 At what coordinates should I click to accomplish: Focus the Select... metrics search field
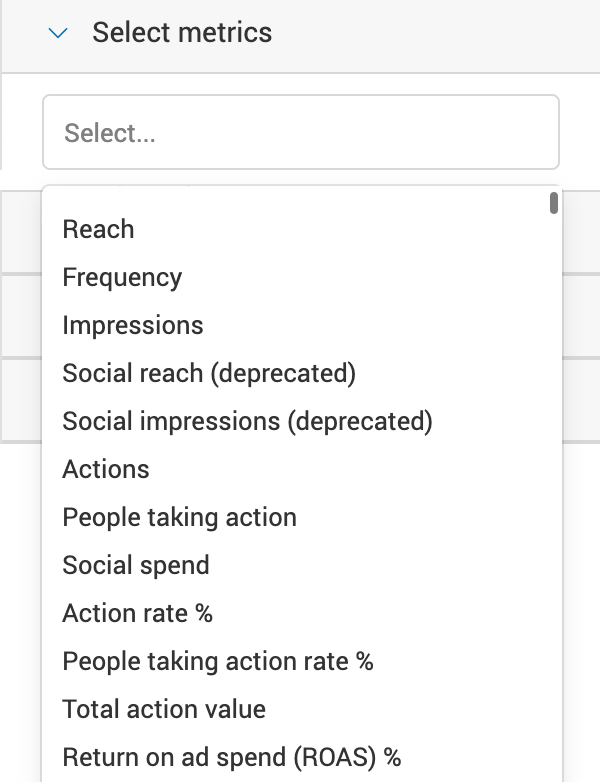pyautogui.click(x=300, y=132)
